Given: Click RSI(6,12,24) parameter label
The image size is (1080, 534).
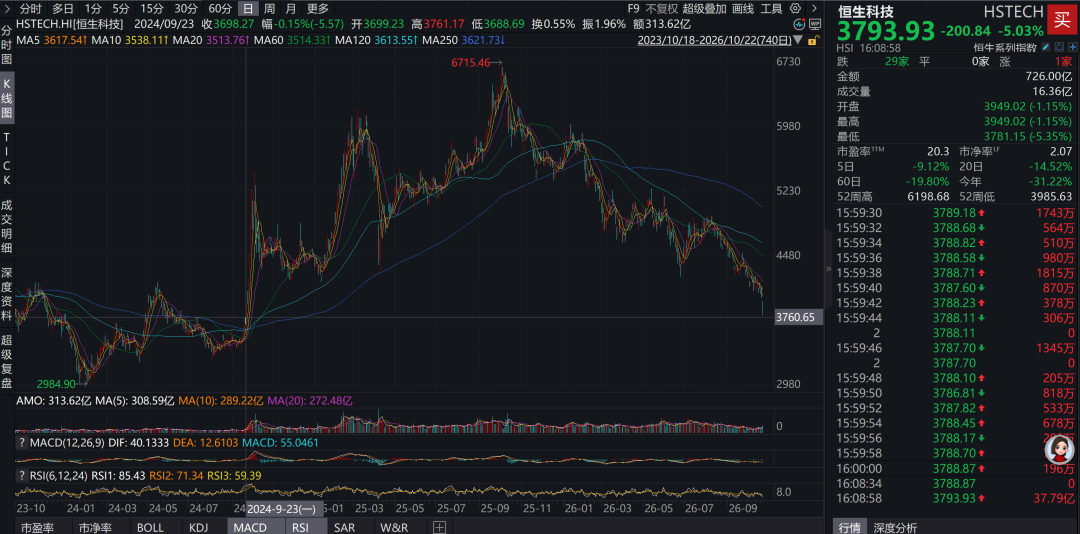Looking at the screenshot, I should pyautogui.click(x=59, y=475).
